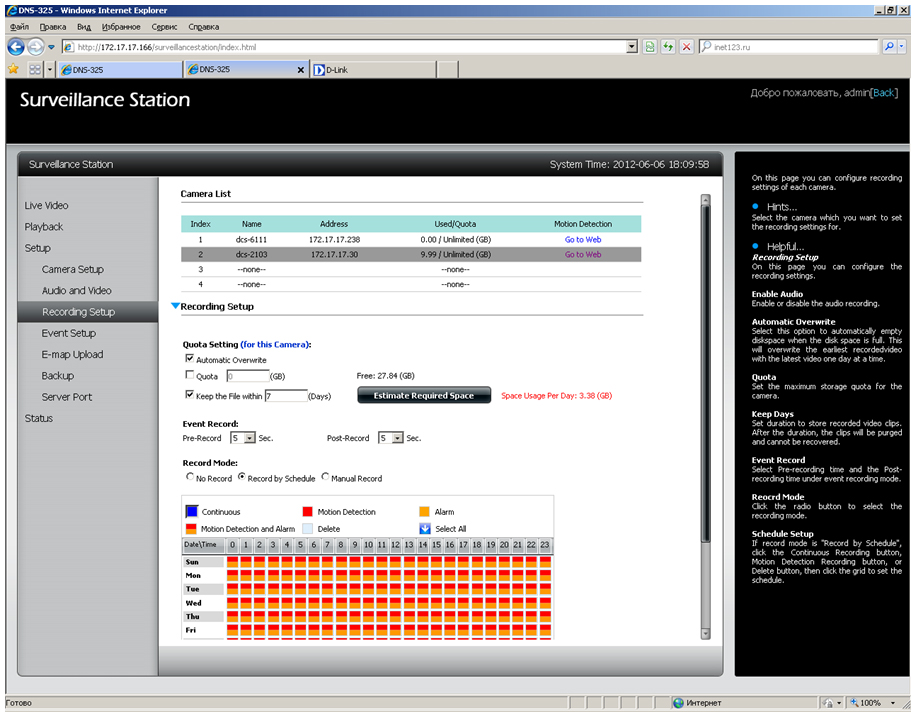Click the browser Back arrow button
Viewport: 917px width, 715px height.
(x=16, y=47)
